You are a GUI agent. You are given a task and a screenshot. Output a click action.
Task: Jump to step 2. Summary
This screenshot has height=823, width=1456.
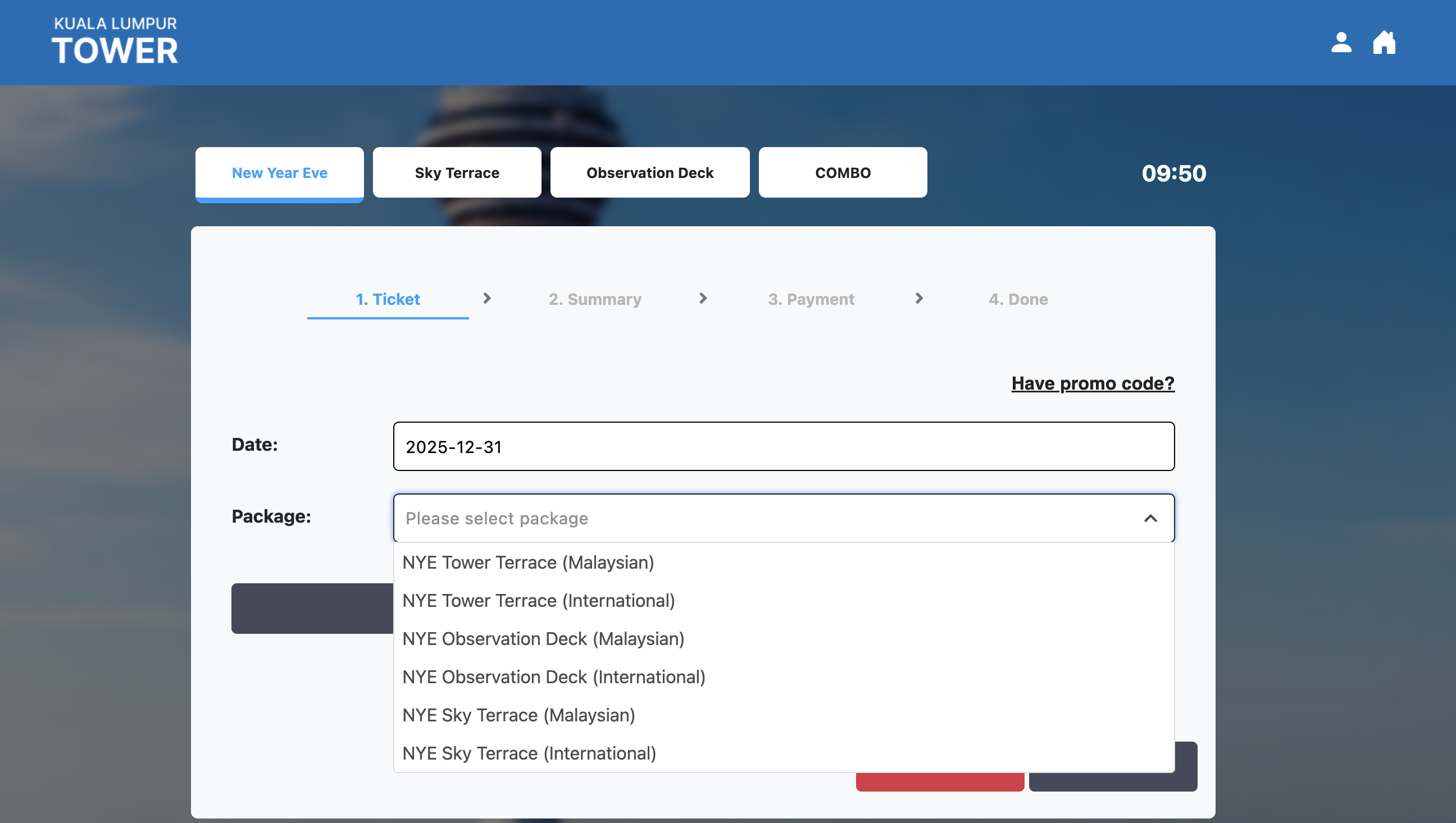click(595, 299)
